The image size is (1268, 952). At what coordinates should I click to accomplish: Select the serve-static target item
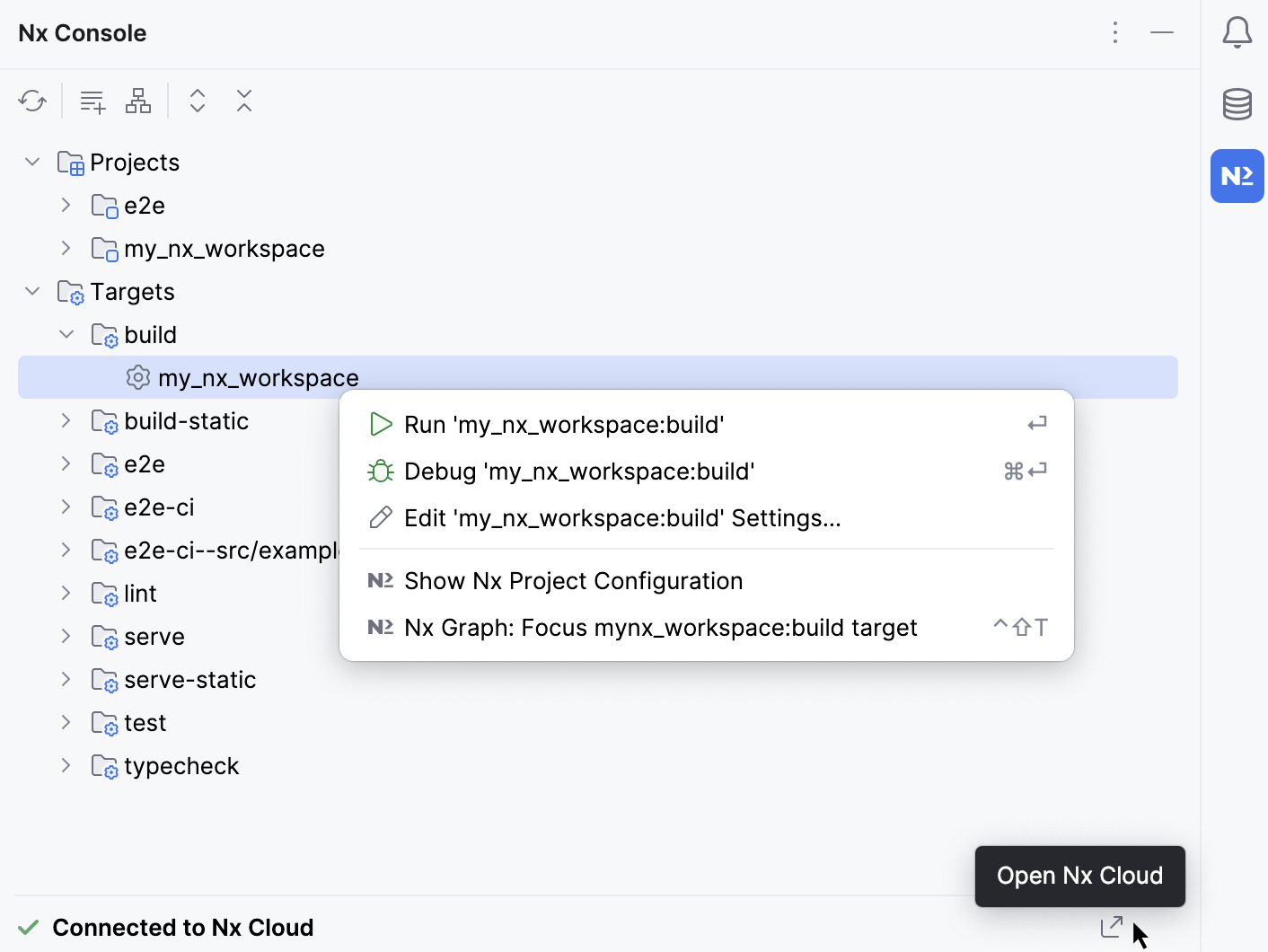tap(189, 679)
